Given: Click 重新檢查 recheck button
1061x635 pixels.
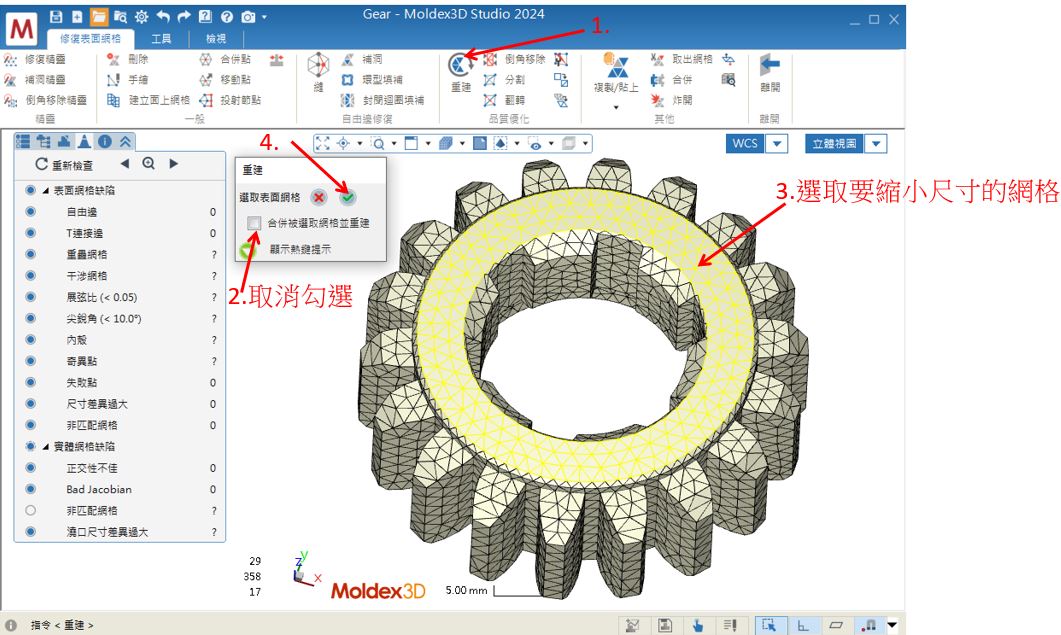Looking at the screenshot, I should tap(64, 165).
